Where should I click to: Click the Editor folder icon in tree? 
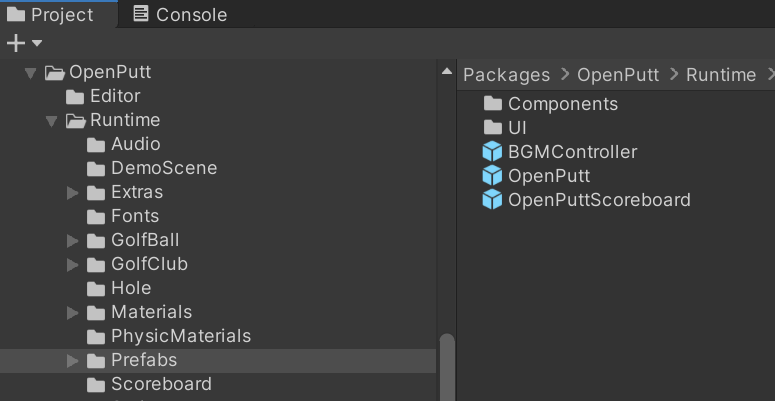(75, 96)
